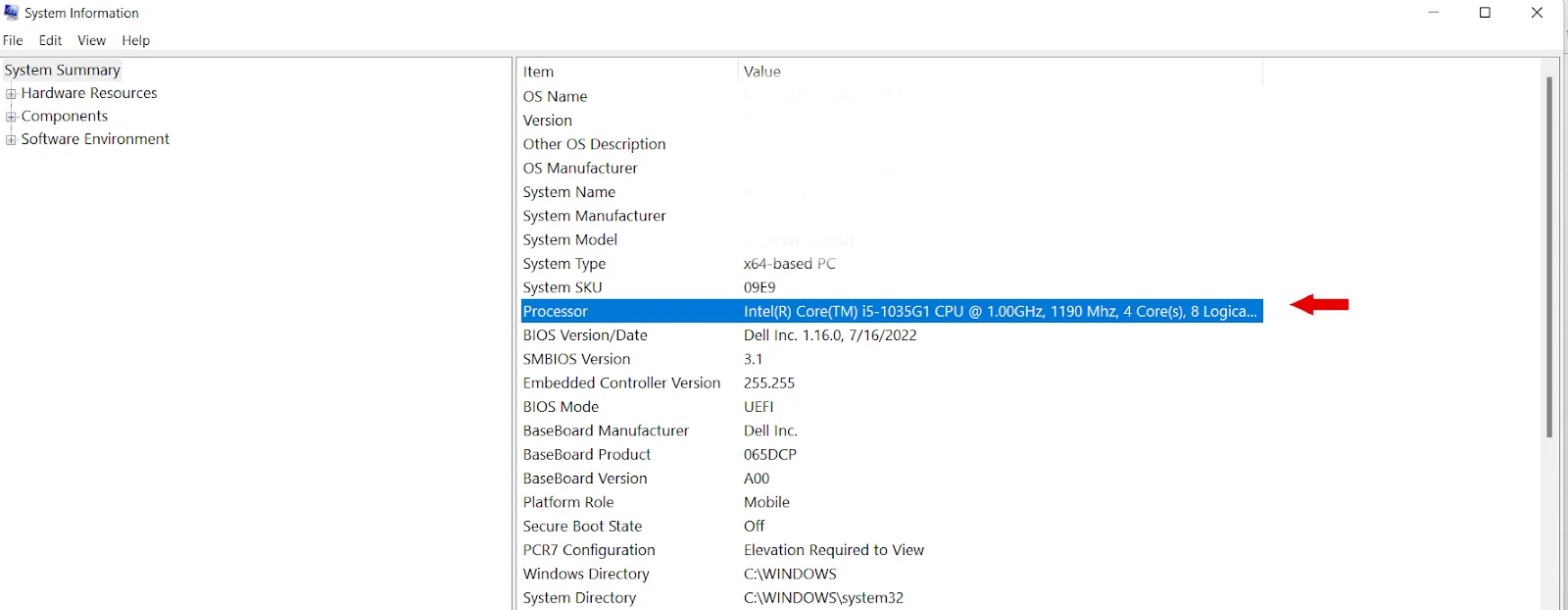Close the System Information window
Viewport: 1568px width, 610px height.
coord(1537,13)
